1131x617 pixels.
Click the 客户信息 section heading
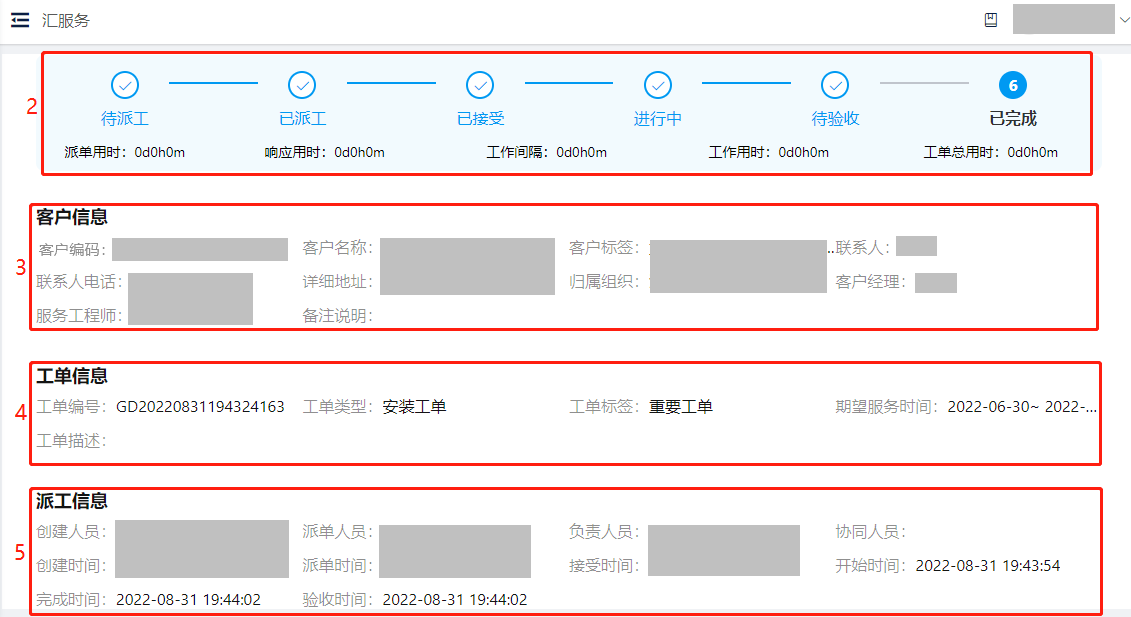[x=71, y=216]
